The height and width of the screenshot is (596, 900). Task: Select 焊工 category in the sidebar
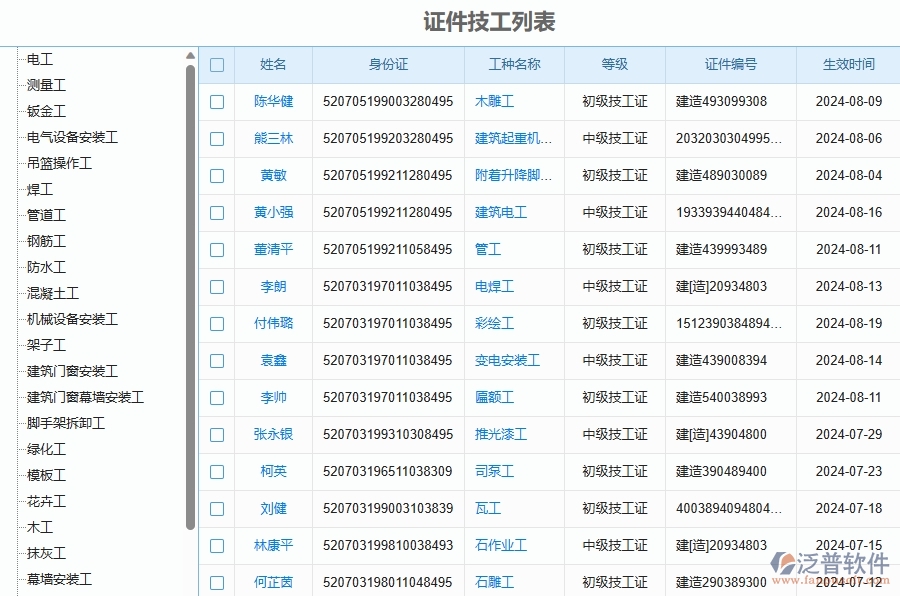(41, 189)
